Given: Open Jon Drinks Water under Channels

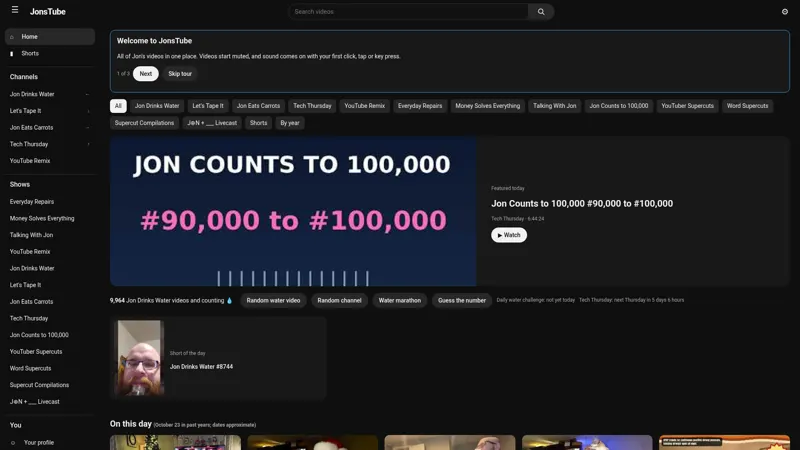Looking at the screenshot, I should point(32,94).
